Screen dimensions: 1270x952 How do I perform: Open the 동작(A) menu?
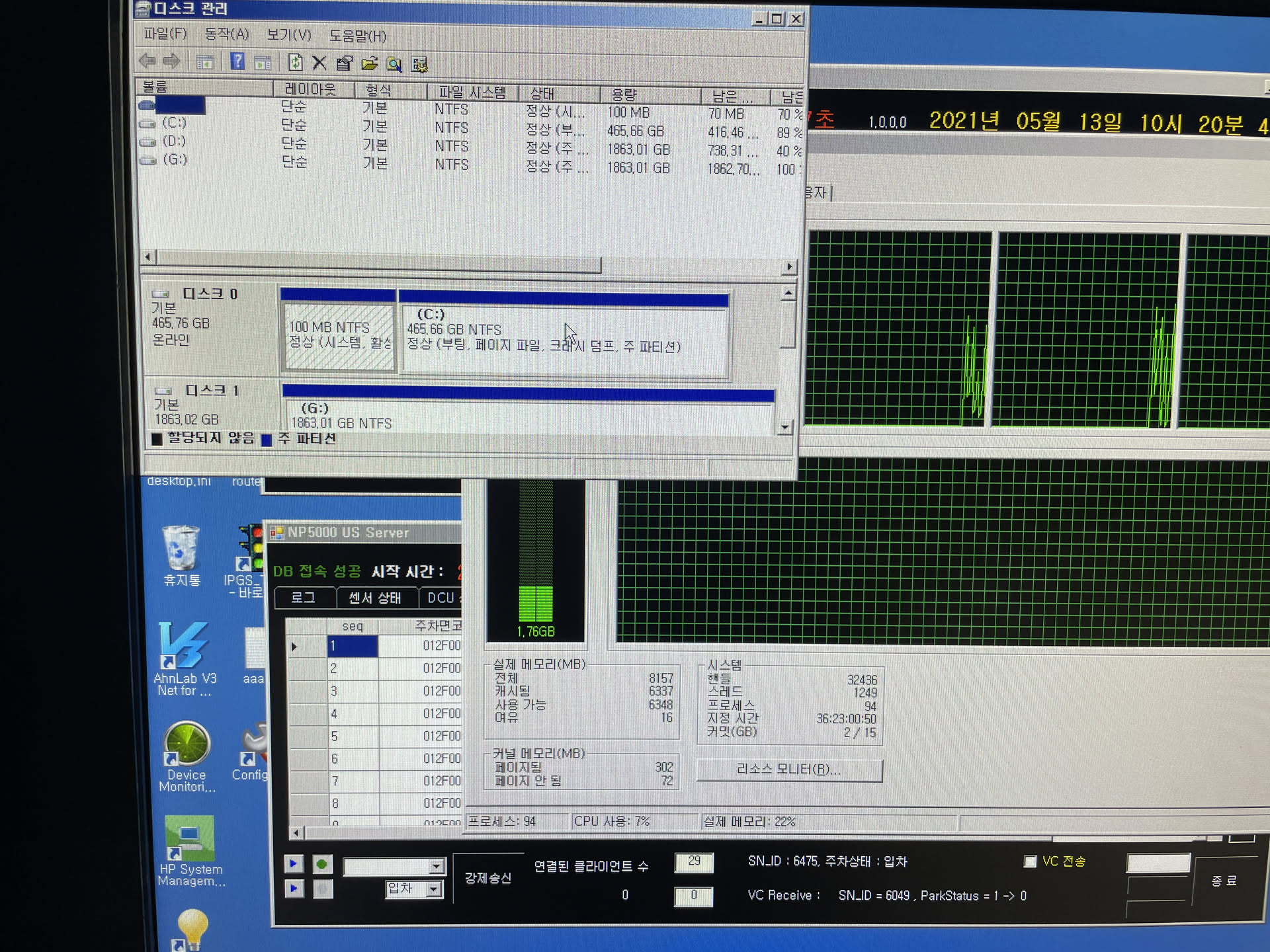226,34
